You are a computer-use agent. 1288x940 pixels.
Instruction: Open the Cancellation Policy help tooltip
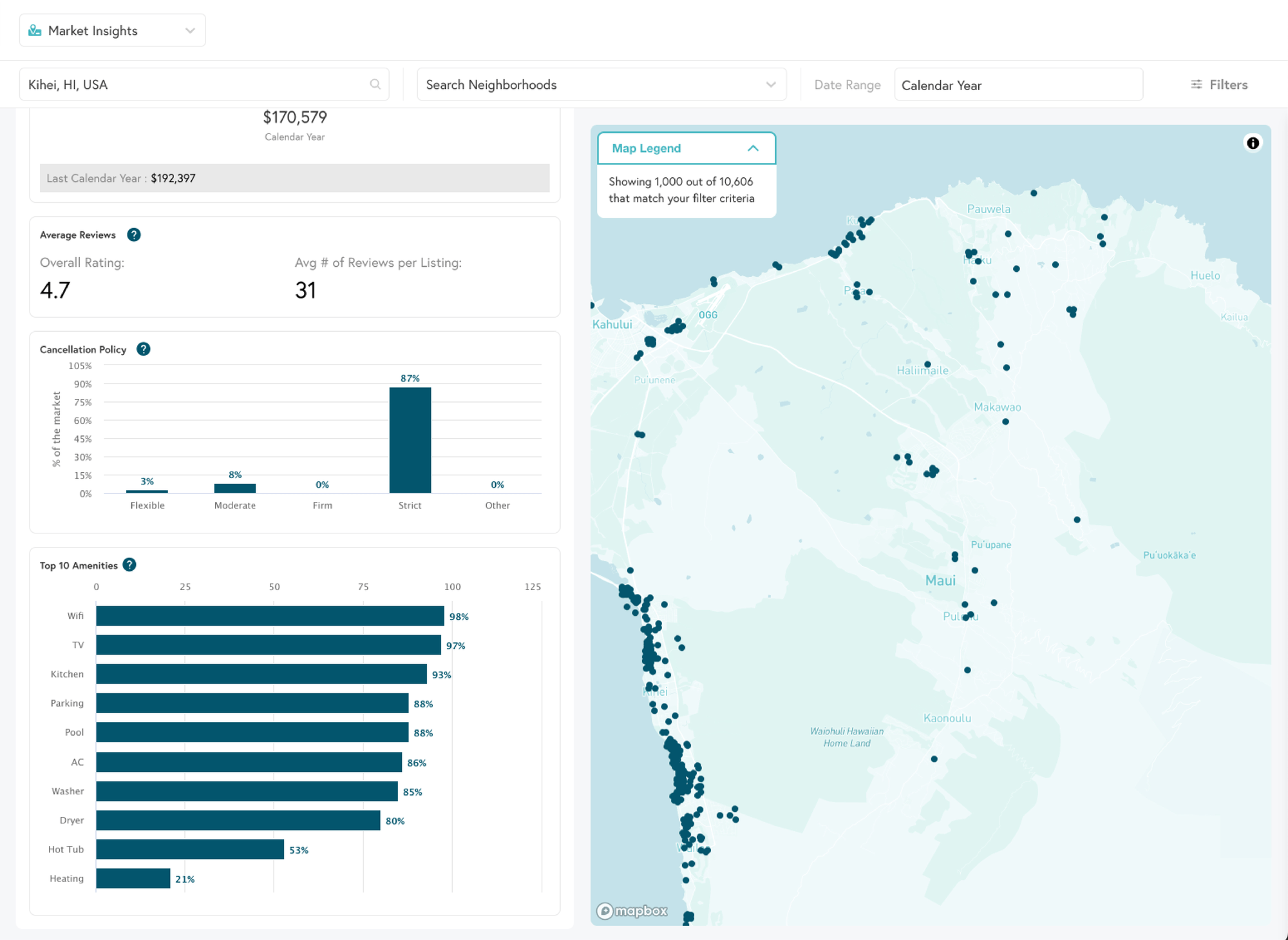point(144,349)
